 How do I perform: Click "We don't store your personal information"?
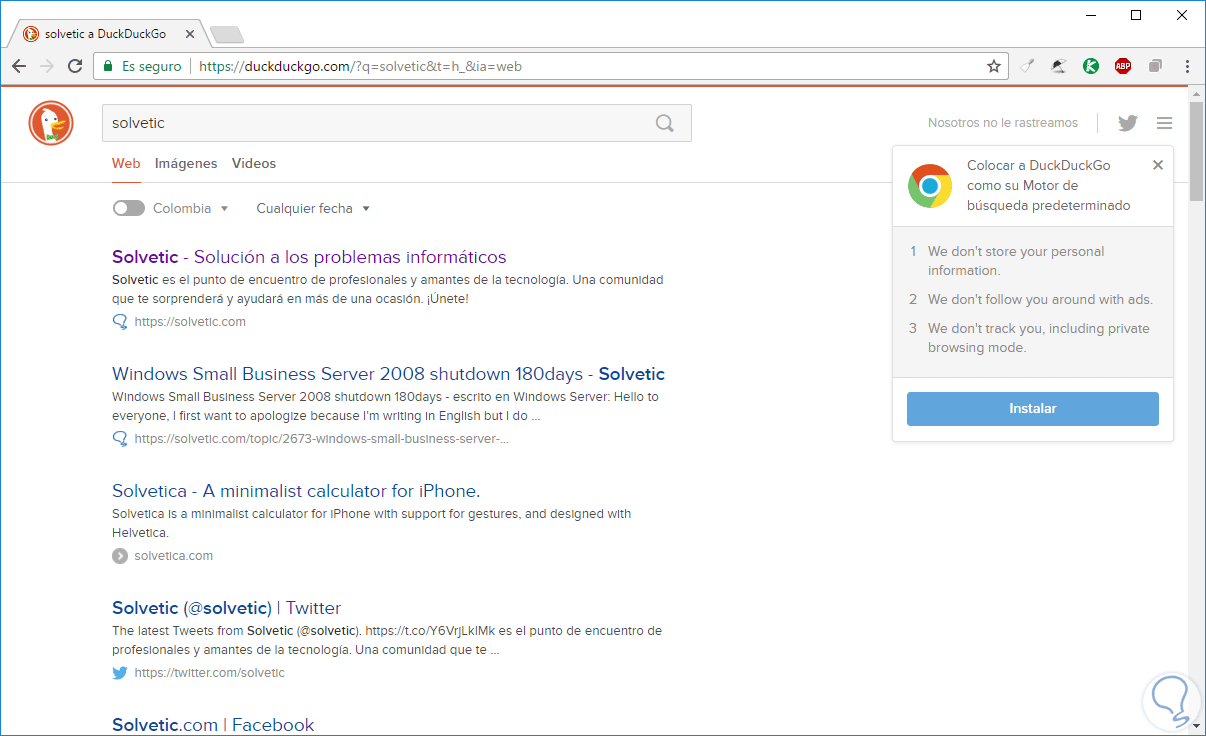tap(1016, 261)
